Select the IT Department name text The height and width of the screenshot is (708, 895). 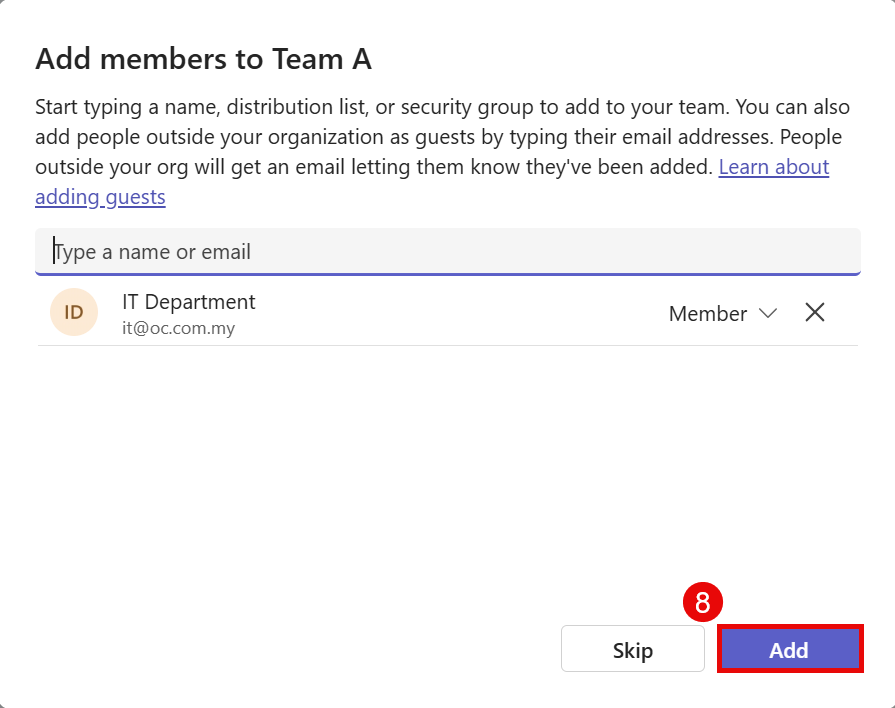point(188,301)
